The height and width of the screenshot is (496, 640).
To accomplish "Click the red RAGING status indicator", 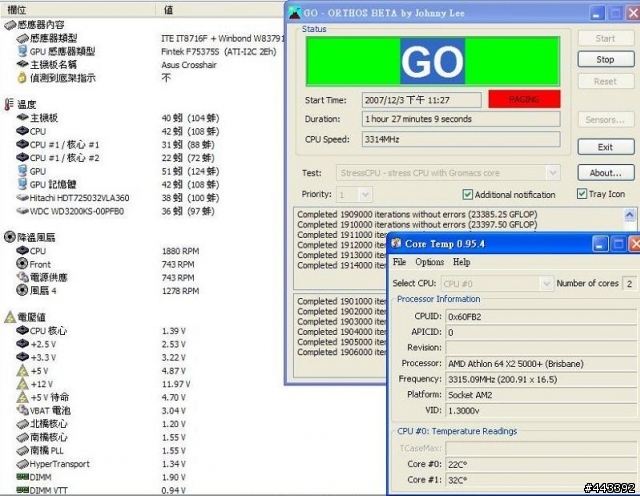I will [x=524, y=99].
